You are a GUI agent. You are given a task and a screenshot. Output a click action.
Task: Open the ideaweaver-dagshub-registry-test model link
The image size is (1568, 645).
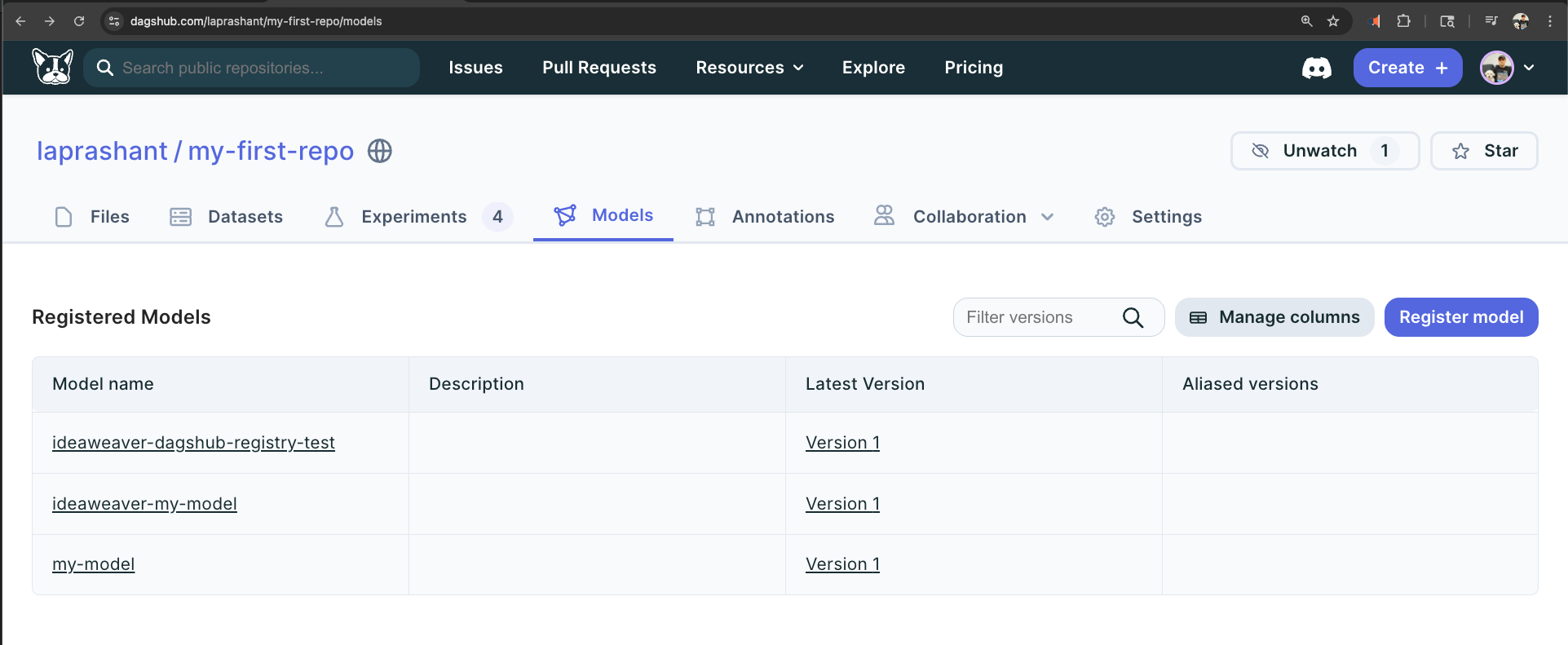coord(193,443)
